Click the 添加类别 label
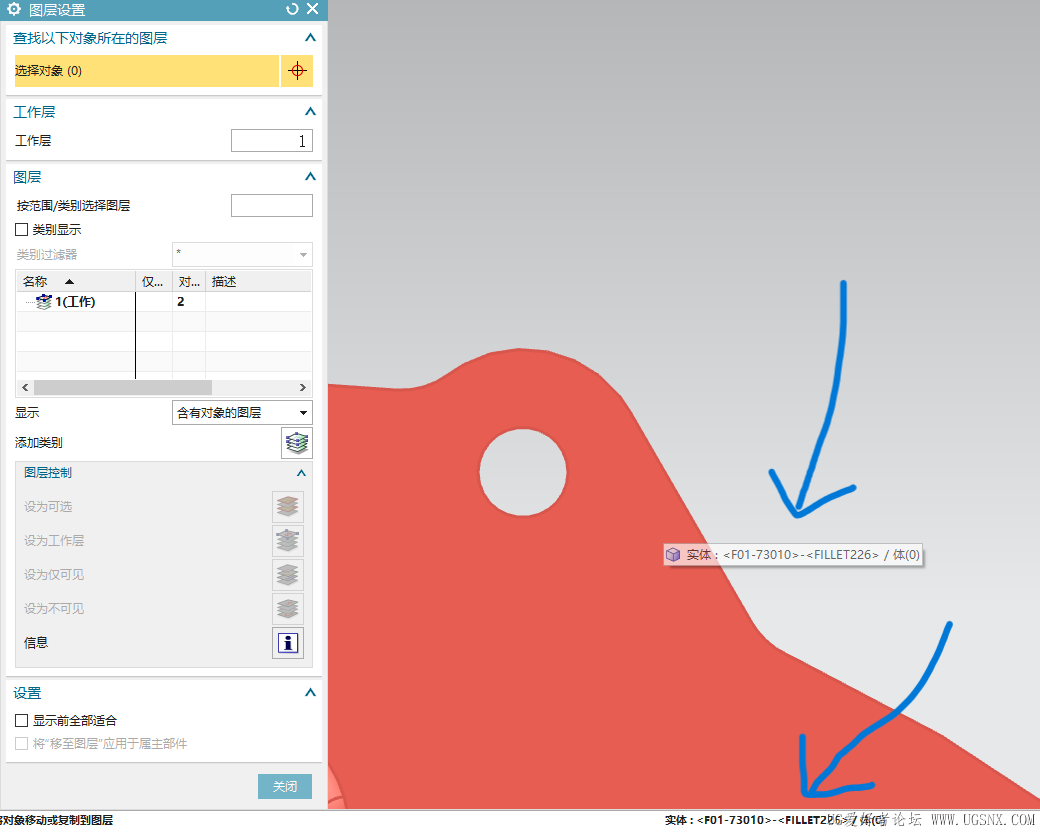The image size is (1040, 832). coord(38,443)
